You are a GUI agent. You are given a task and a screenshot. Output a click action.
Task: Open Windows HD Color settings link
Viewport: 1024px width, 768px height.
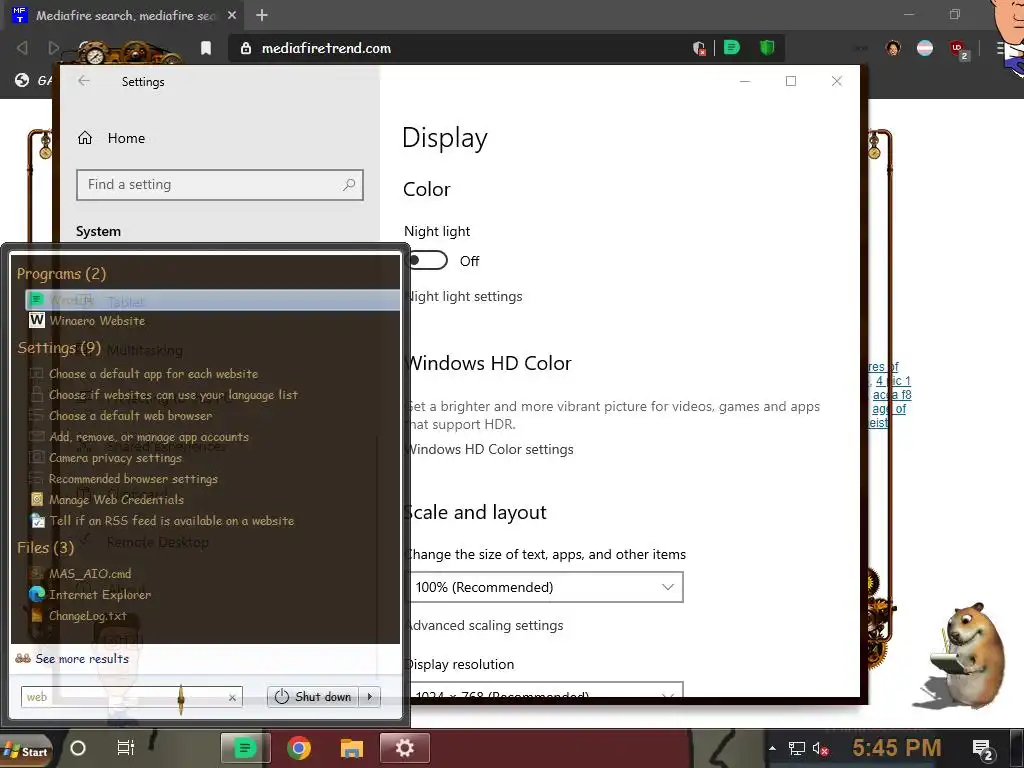(488, 449)
